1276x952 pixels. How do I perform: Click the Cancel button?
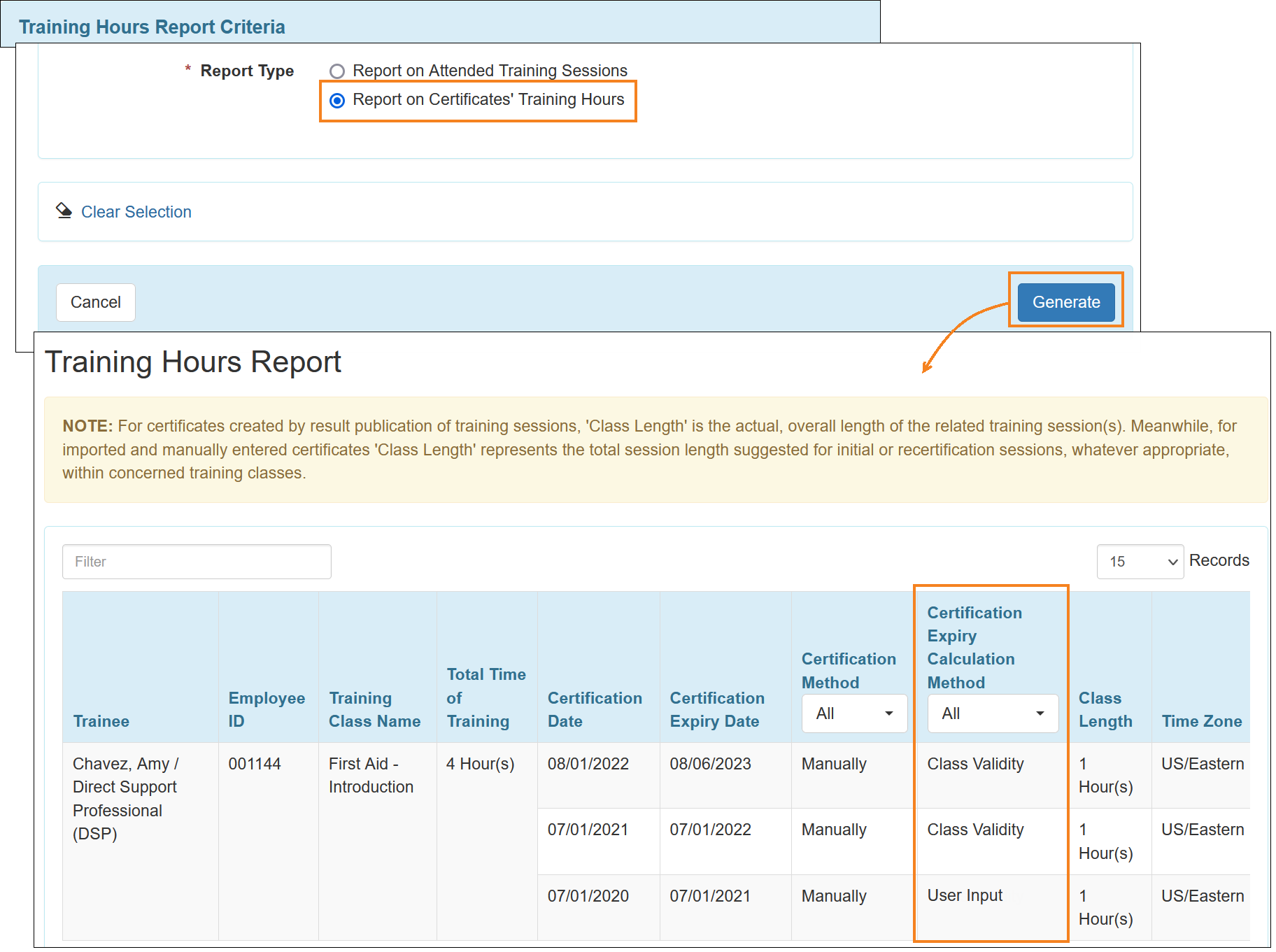pyautogui.click(x=96, y=302)
